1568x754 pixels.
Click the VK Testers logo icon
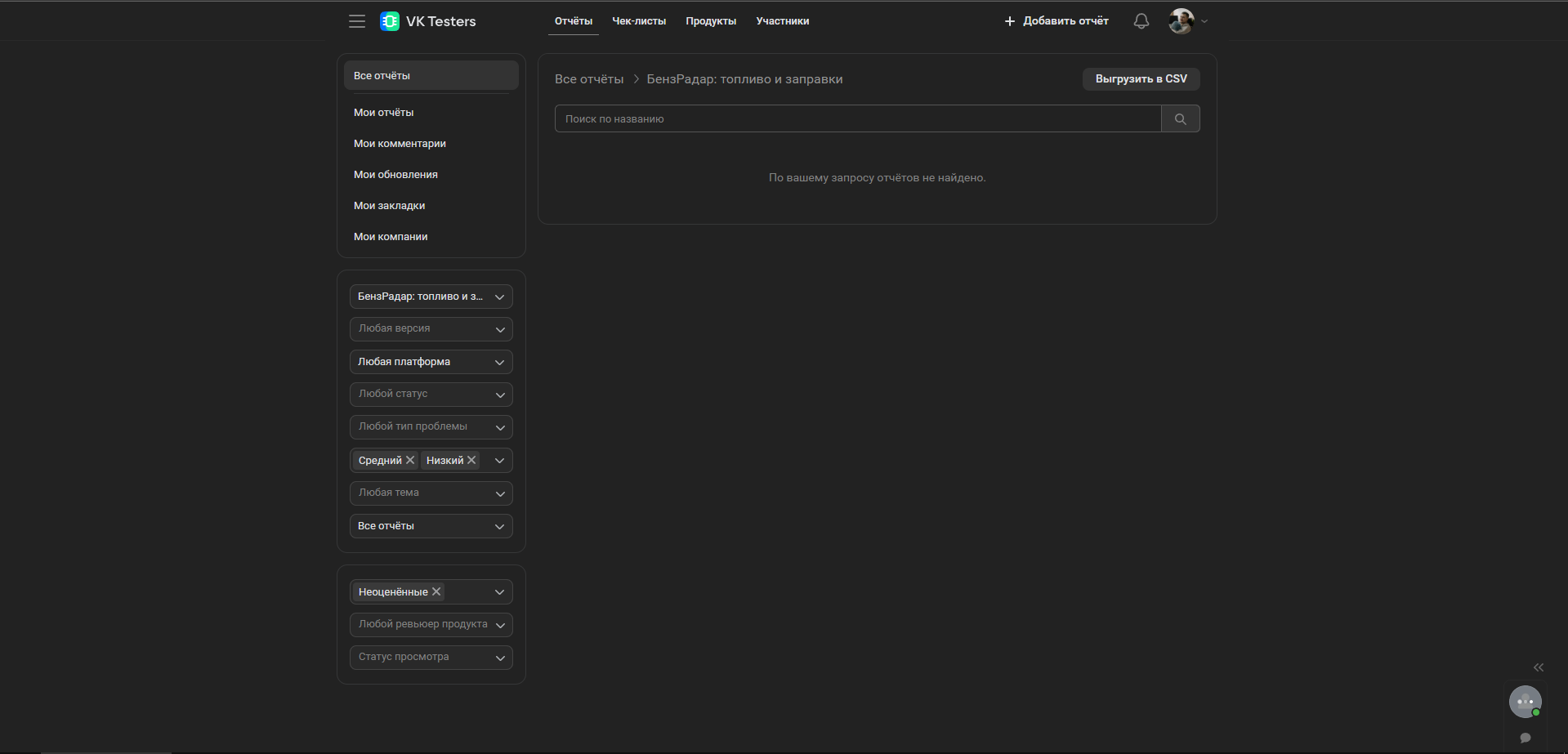[x=390, y=21]
